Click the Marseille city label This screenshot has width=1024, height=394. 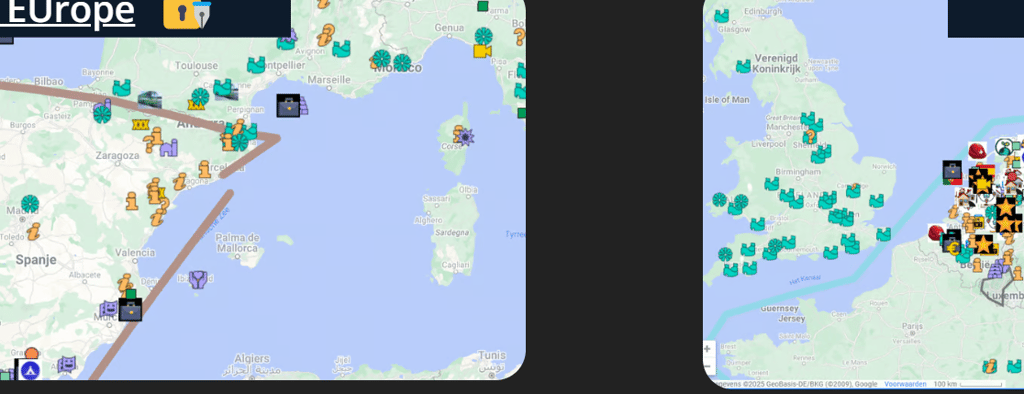328,79
